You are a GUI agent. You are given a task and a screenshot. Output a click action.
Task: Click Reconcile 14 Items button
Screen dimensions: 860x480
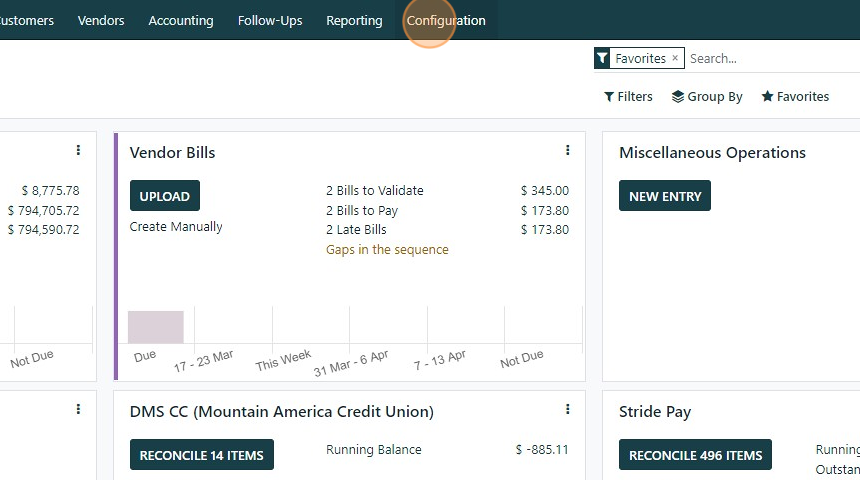pos(201,455)
